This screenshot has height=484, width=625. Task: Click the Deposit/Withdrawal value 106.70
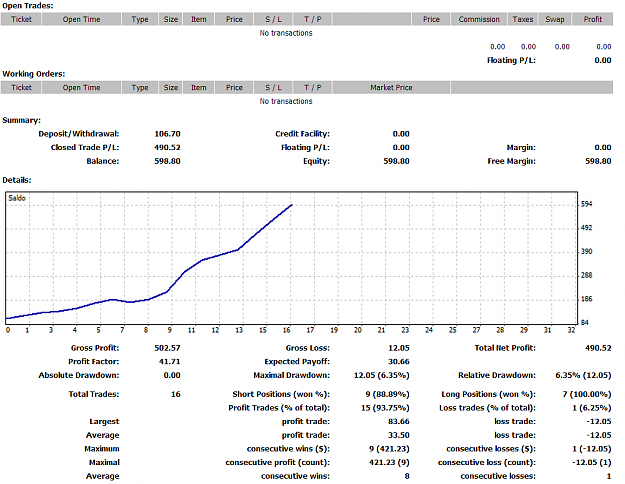point(167,134)
